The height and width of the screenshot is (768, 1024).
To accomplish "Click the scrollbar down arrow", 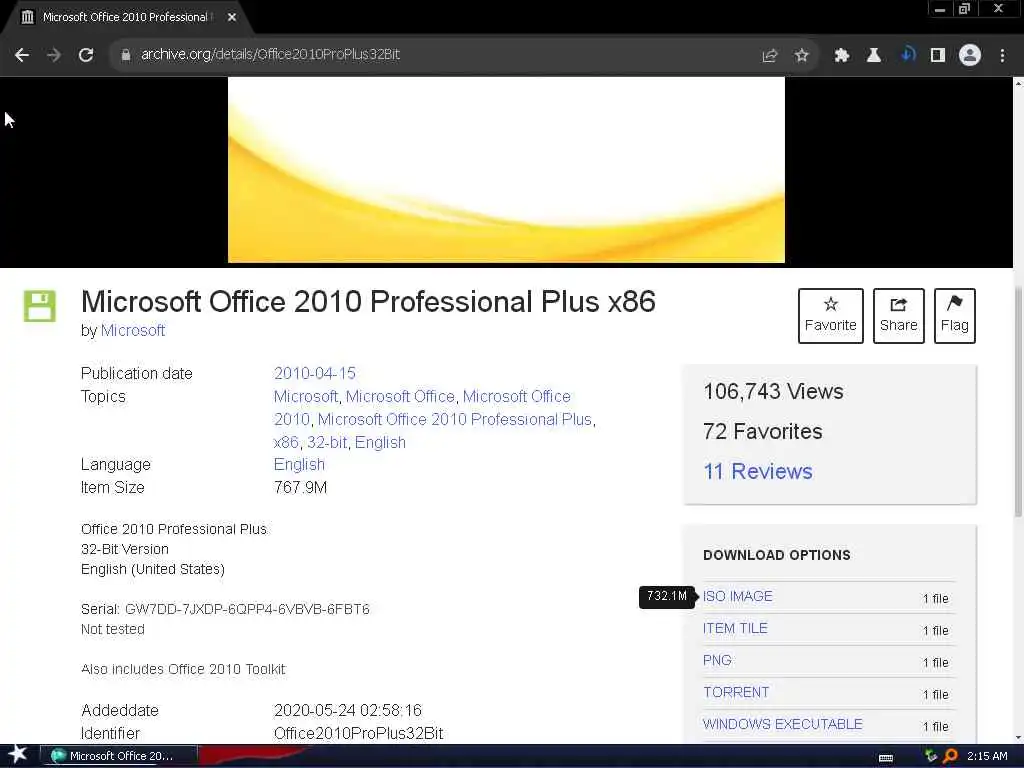I will 1018,738.
